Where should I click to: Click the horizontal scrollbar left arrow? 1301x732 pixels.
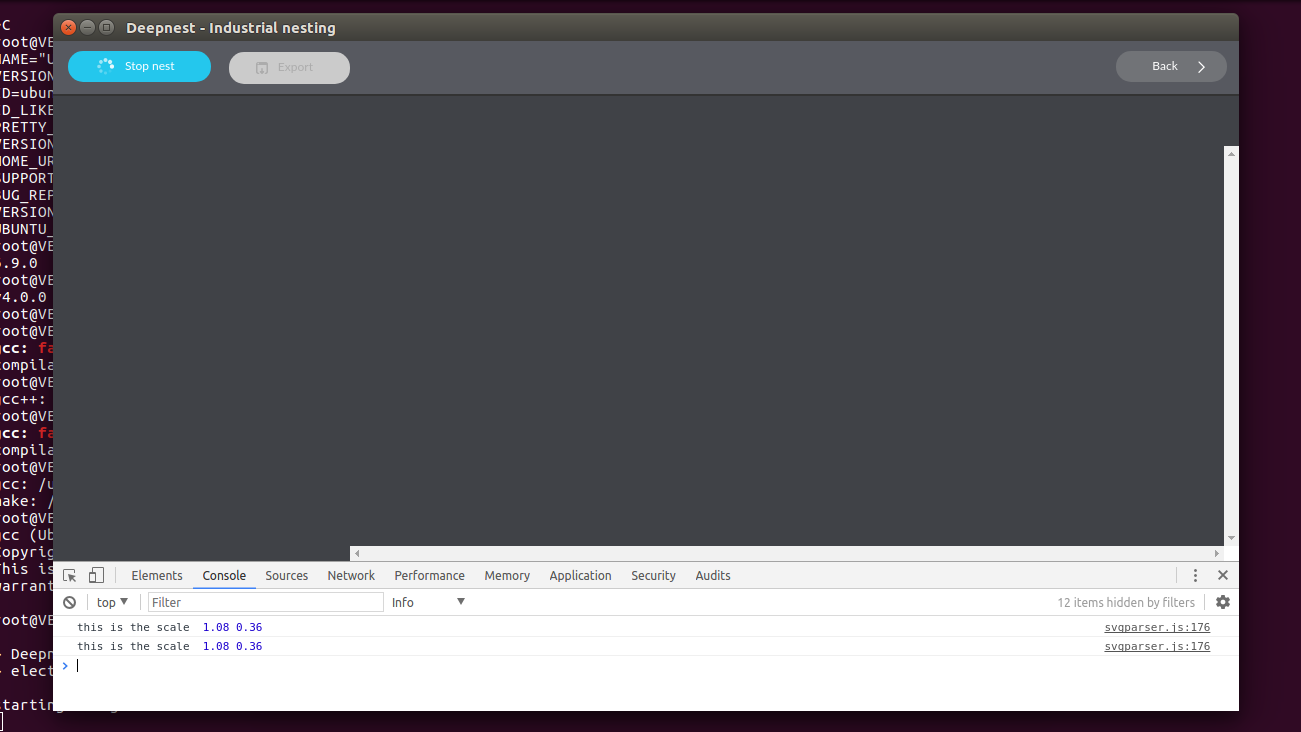click(x=357, y=553)
